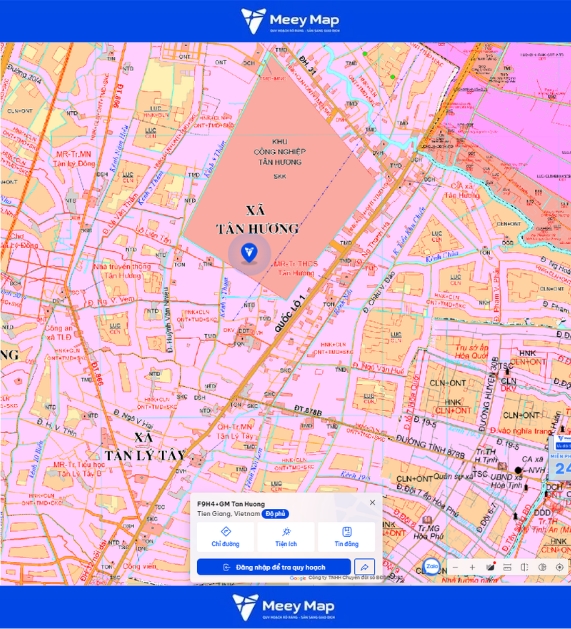Open Tin đăng listings
Image resolution: width=571 pixels, height=629 pixels.
pyautogui.click(x=346, y=537)
